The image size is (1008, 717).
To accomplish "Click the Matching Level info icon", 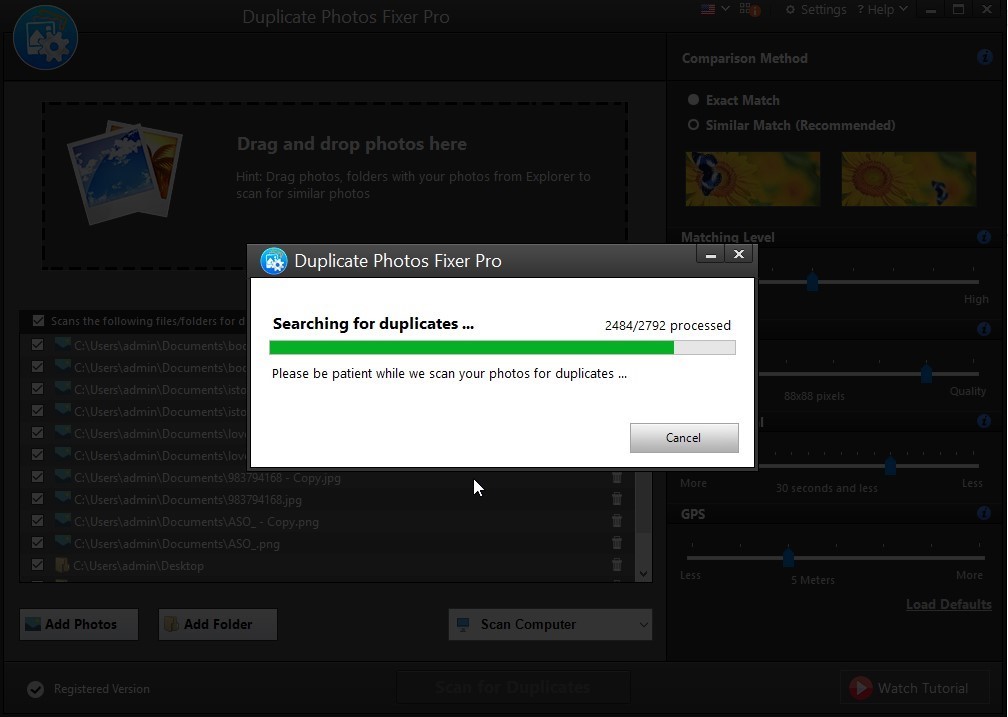I will point(984,237).
